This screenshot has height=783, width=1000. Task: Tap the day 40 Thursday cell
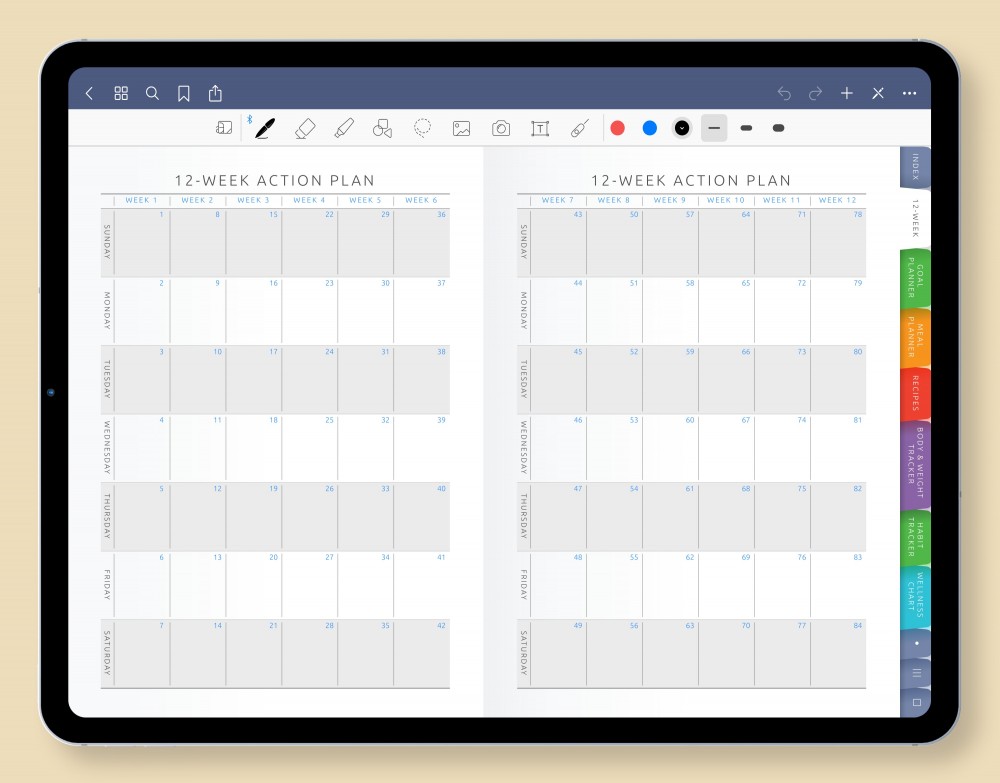[x=422, y=516]
